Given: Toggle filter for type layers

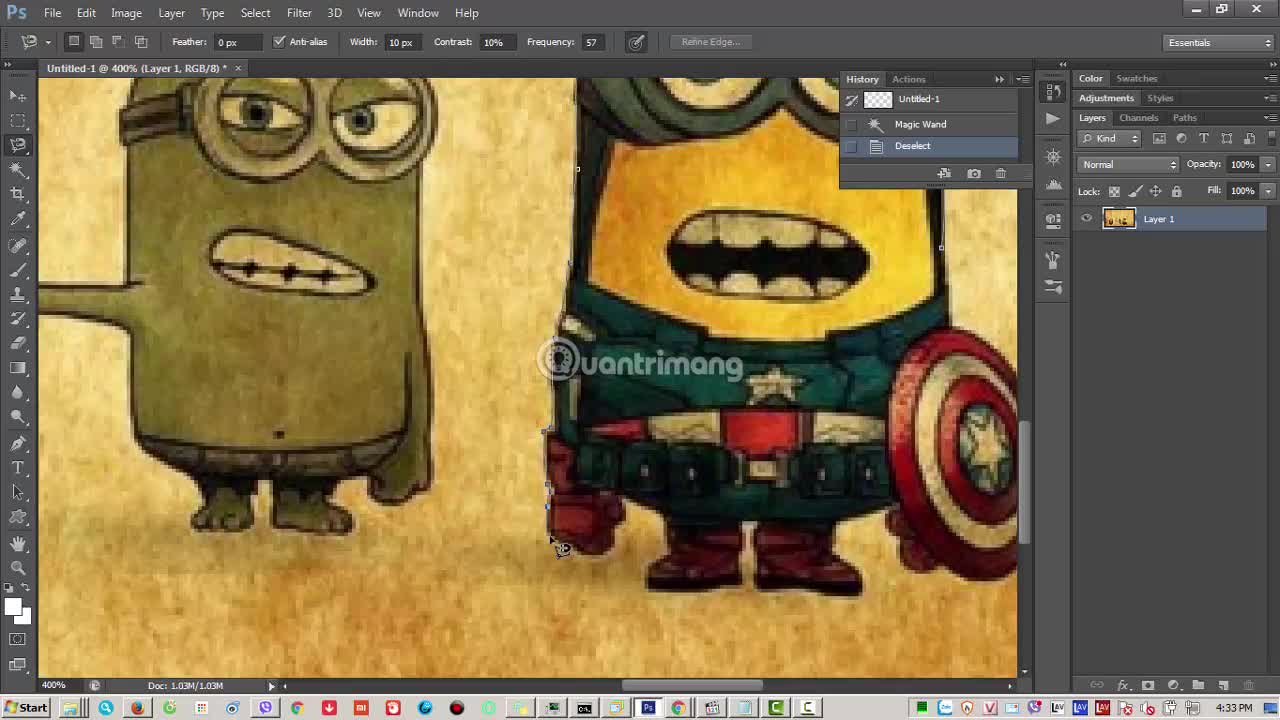Looking at the screenshot, I should coord(1204,139).
